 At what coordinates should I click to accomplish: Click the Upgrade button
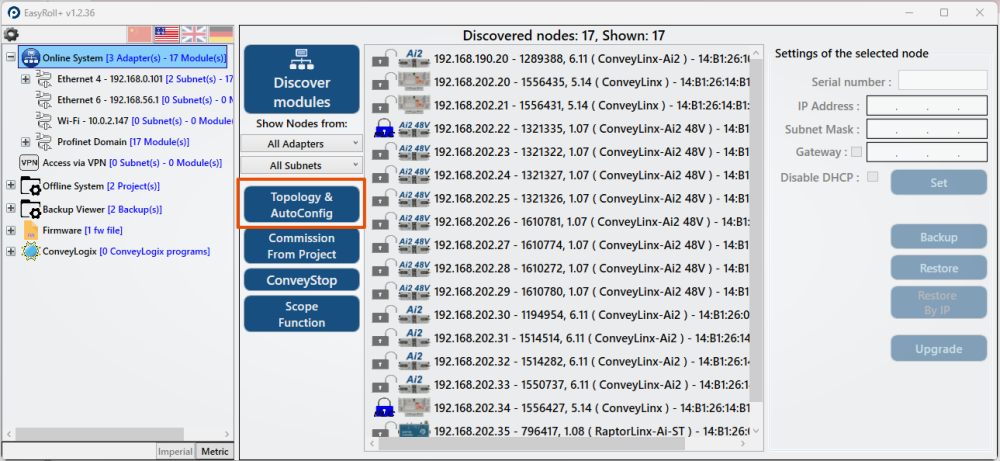pos(939,349)
